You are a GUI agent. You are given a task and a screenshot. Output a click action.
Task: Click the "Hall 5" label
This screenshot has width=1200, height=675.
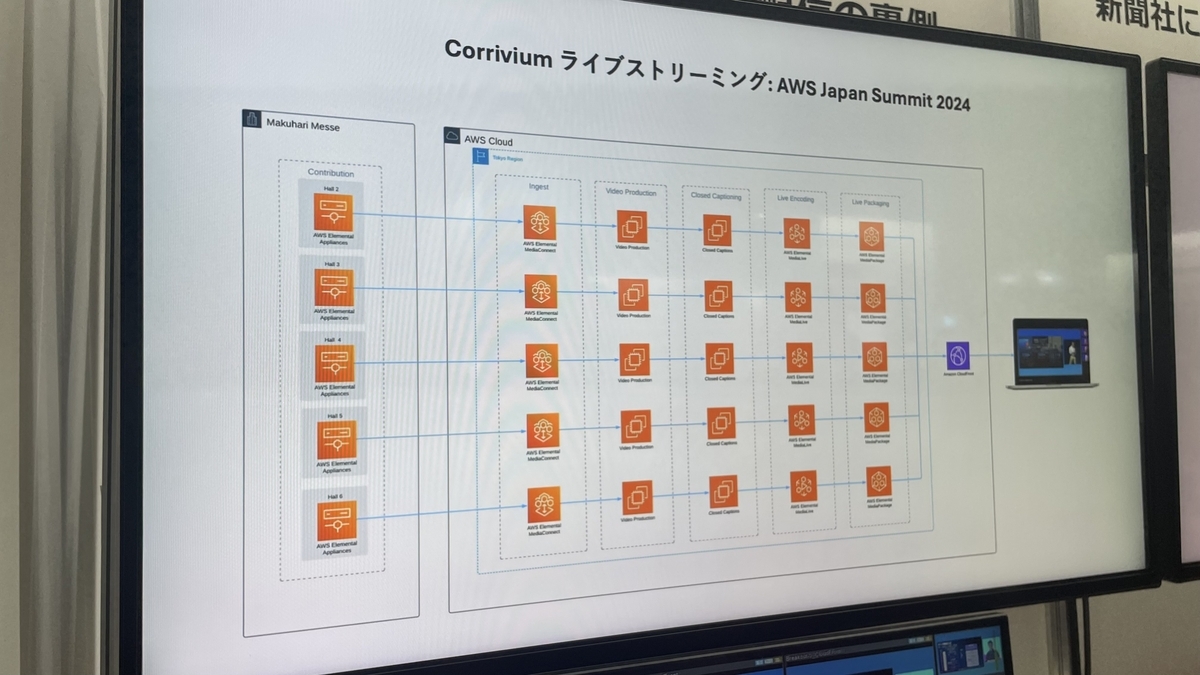pos(335,415)
